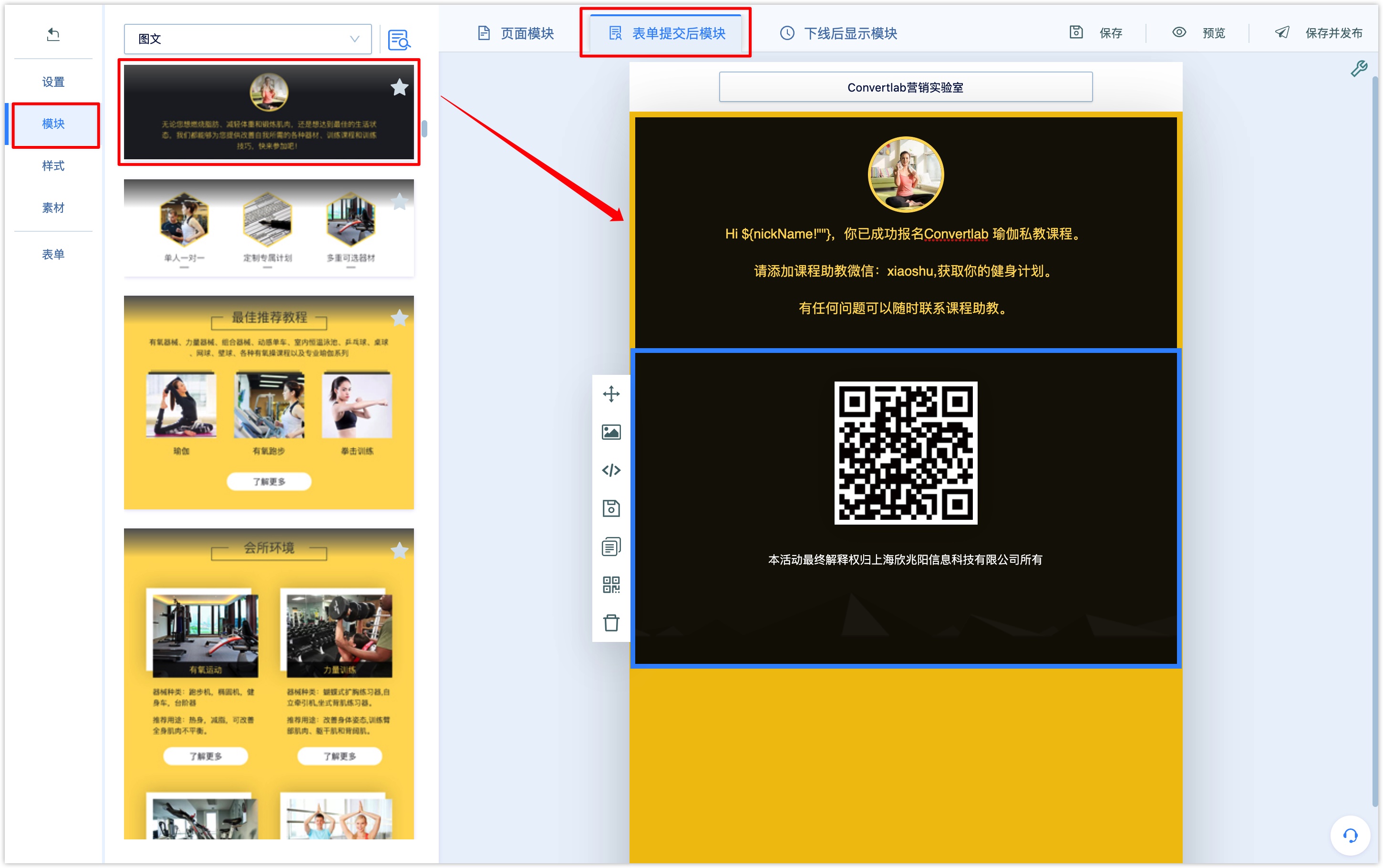Switch to the 表单提交后模块 tab
The image size is (1383, 868).
tap(666, 33)
